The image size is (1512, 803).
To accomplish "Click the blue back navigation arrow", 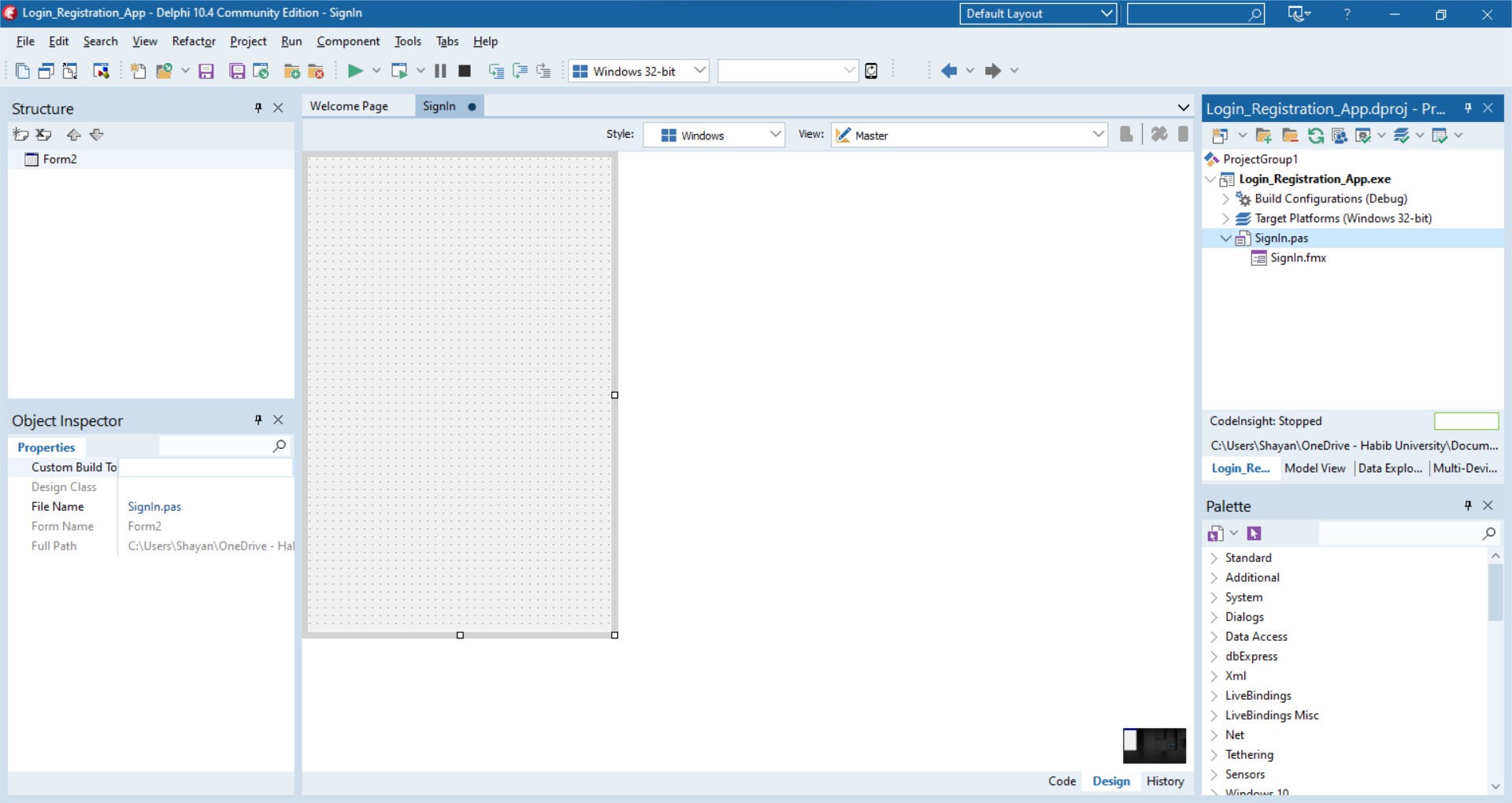I will point(949,71).
